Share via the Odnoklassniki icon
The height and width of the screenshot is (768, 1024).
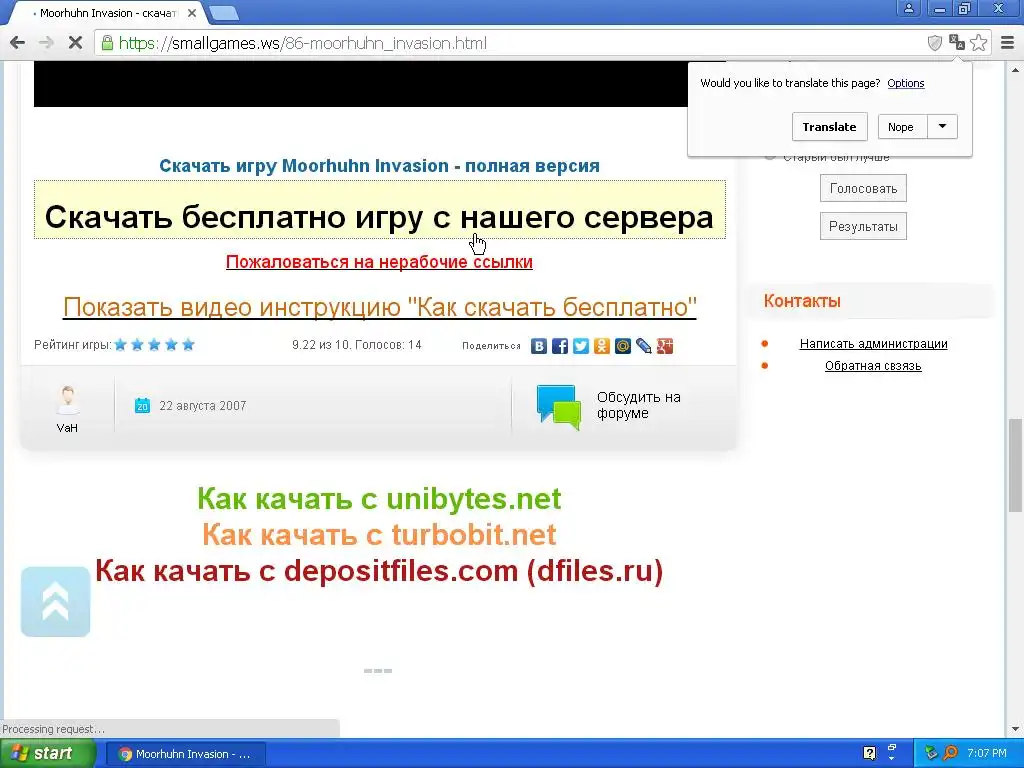601,345
